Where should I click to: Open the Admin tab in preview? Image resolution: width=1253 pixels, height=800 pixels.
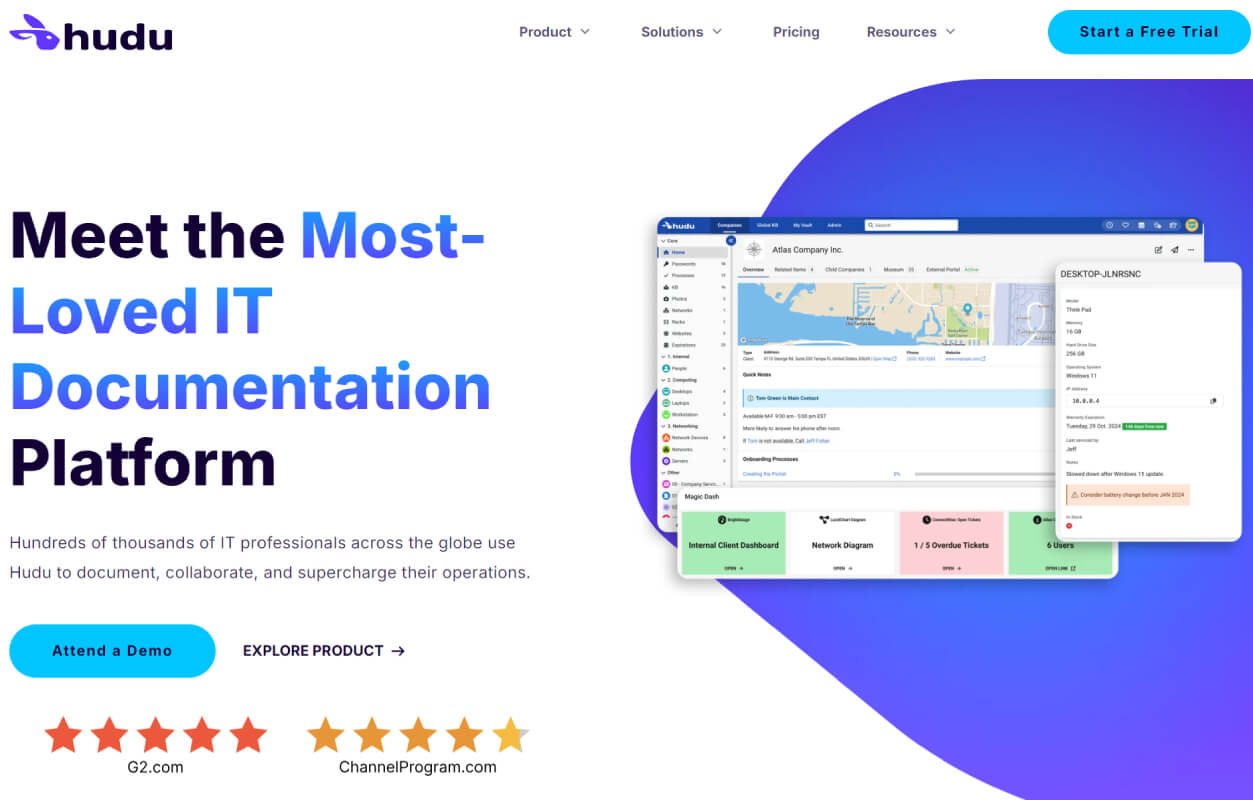[x=834, y=225]
